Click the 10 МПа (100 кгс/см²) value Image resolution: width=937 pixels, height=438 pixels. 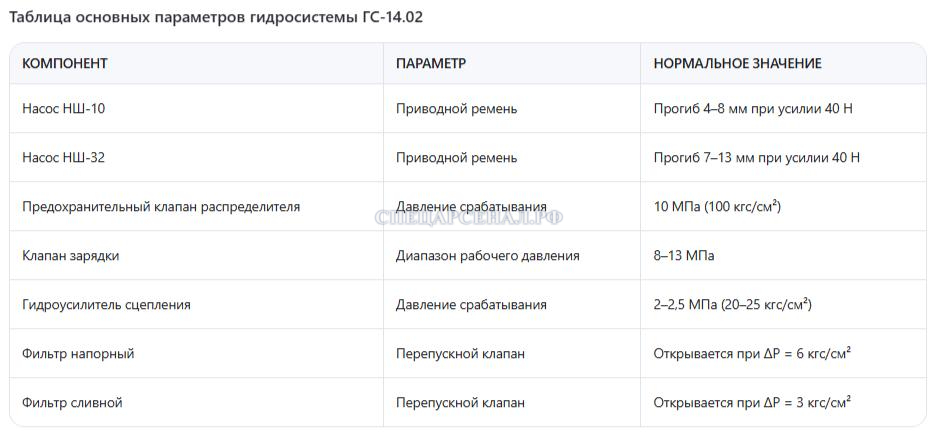click(x=718, y=207)
